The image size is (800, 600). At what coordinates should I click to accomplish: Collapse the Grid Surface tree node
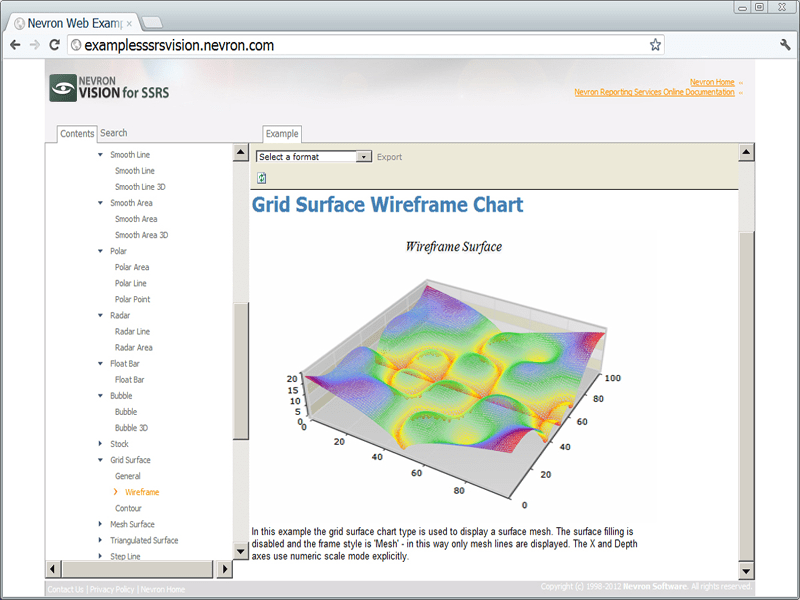100,460
